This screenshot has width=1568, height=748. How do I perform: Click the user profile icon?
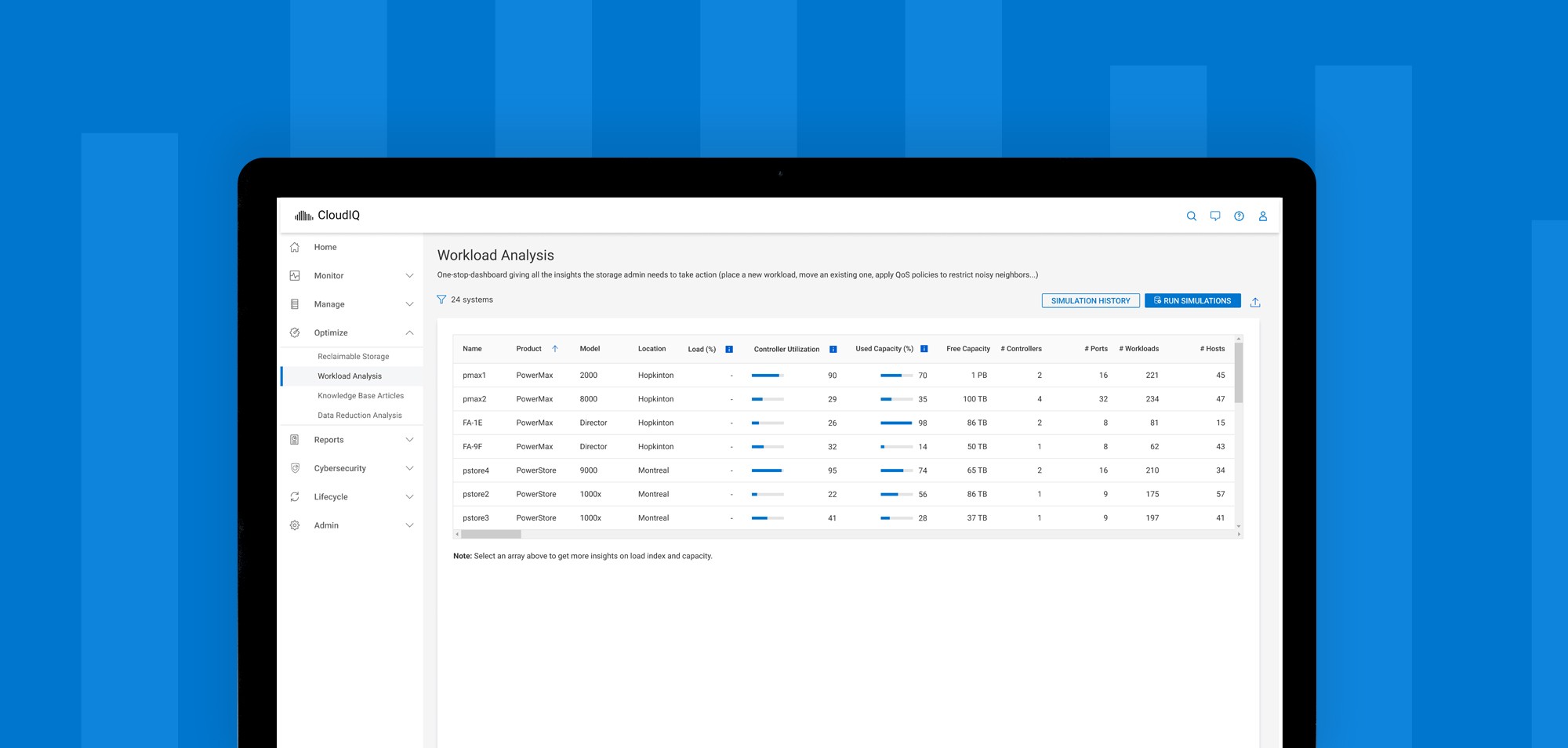click(x=1262, y=216)
